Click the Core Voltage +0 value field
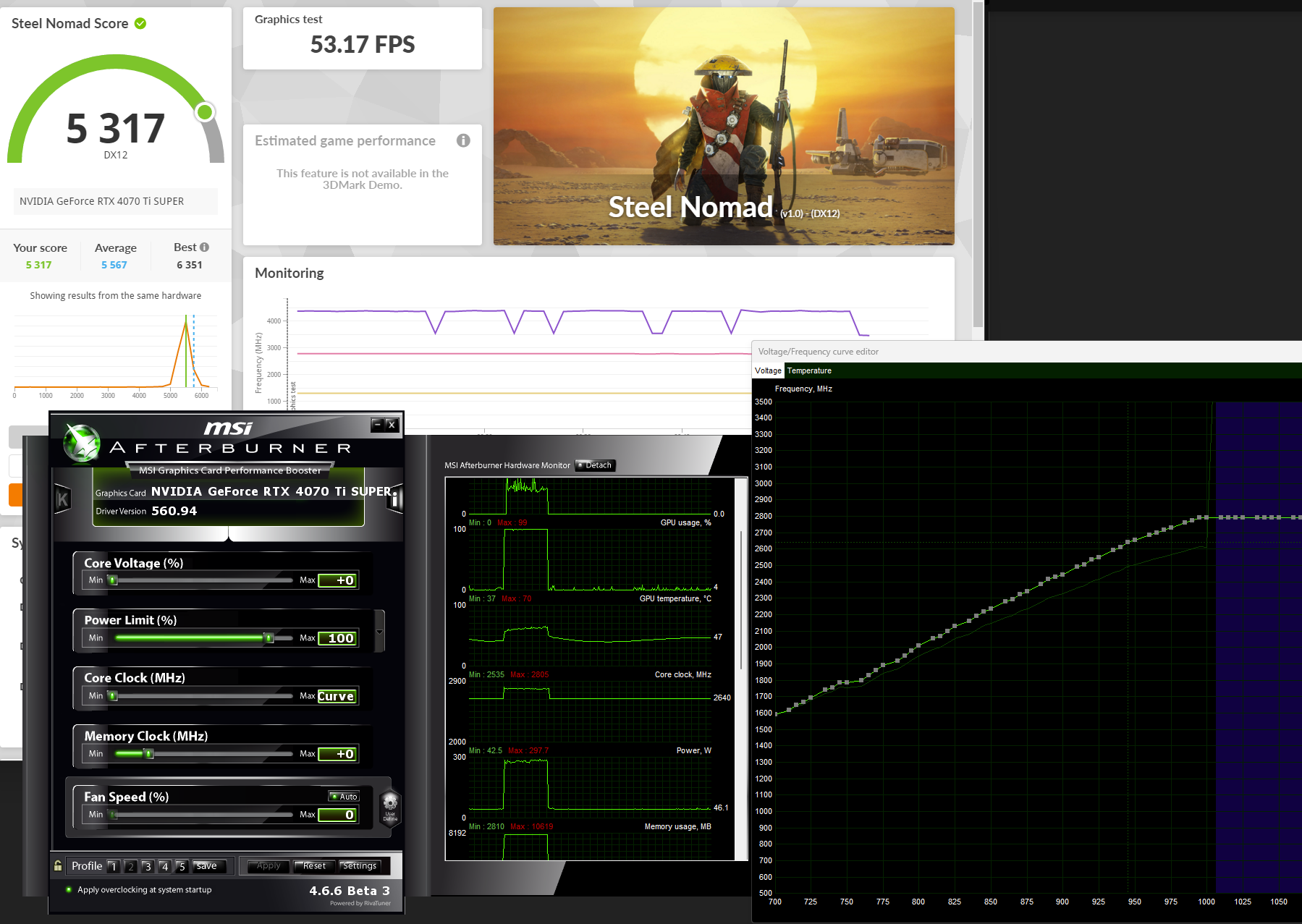This screenshot has width=1302, height=924. (337, 580)
